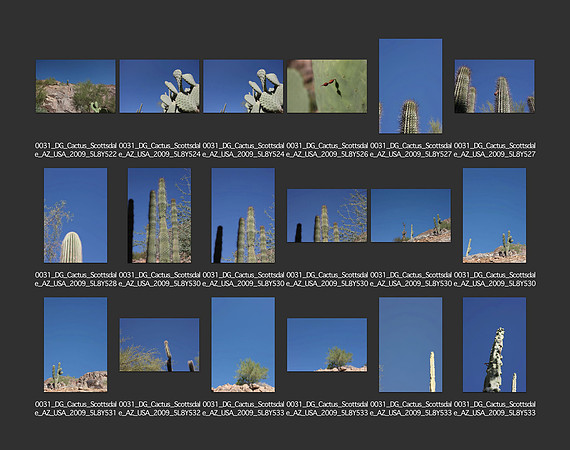Select portrait thumbnail of green tree on rocks
Viewport: 570px width, 450px height.
pyautogui.click(x=243, y=345)
